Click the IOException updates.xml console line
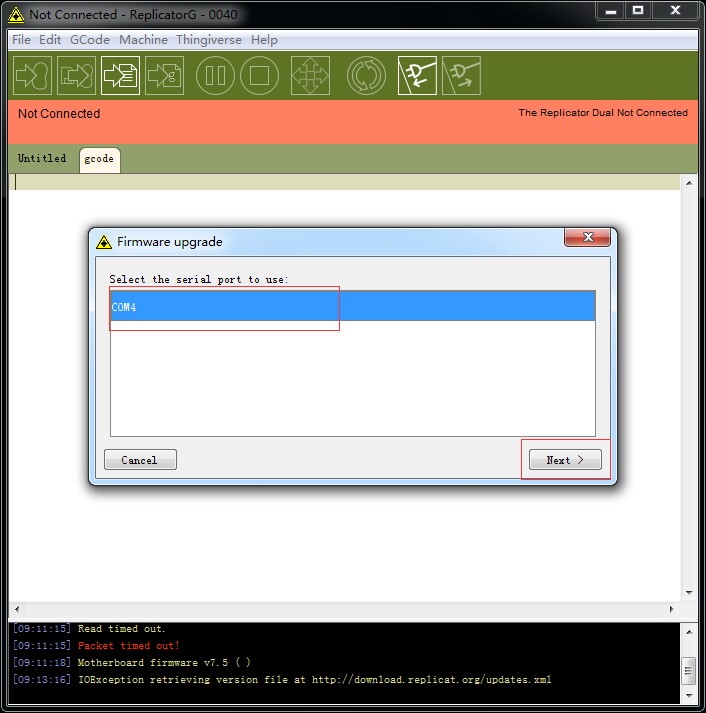706x713 pixels. click(x=315, y=680)
